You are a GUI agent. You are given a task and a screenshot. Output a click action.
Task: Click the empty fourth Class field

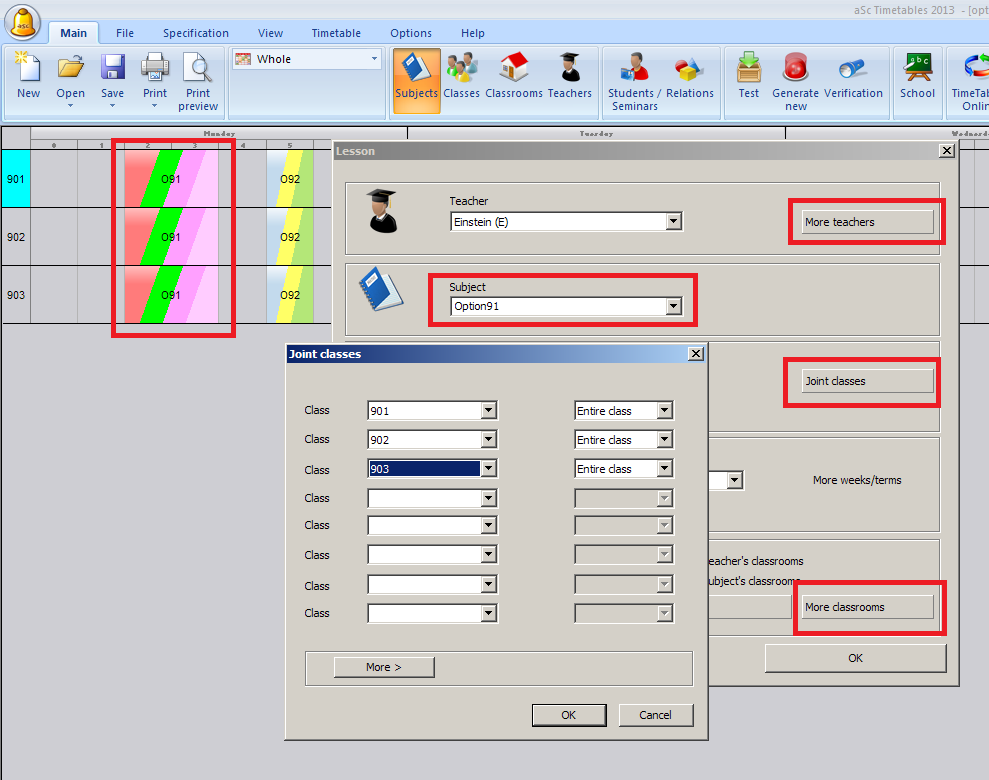pos(424,498)
